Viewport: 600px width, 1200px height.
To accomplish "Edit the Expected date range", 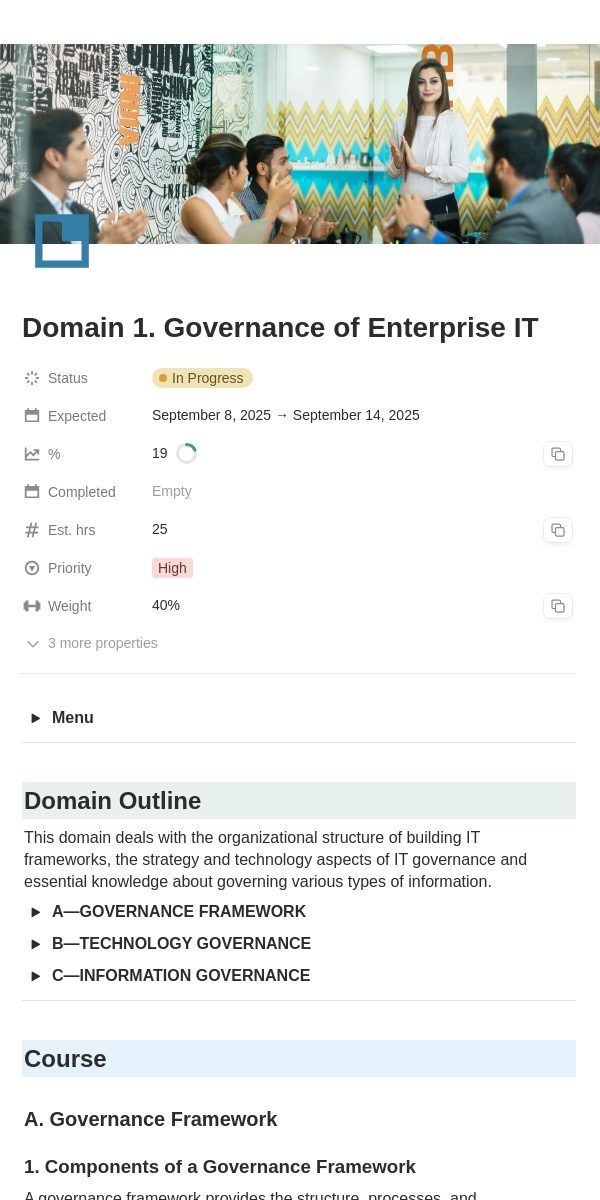I will click(286, 415).
